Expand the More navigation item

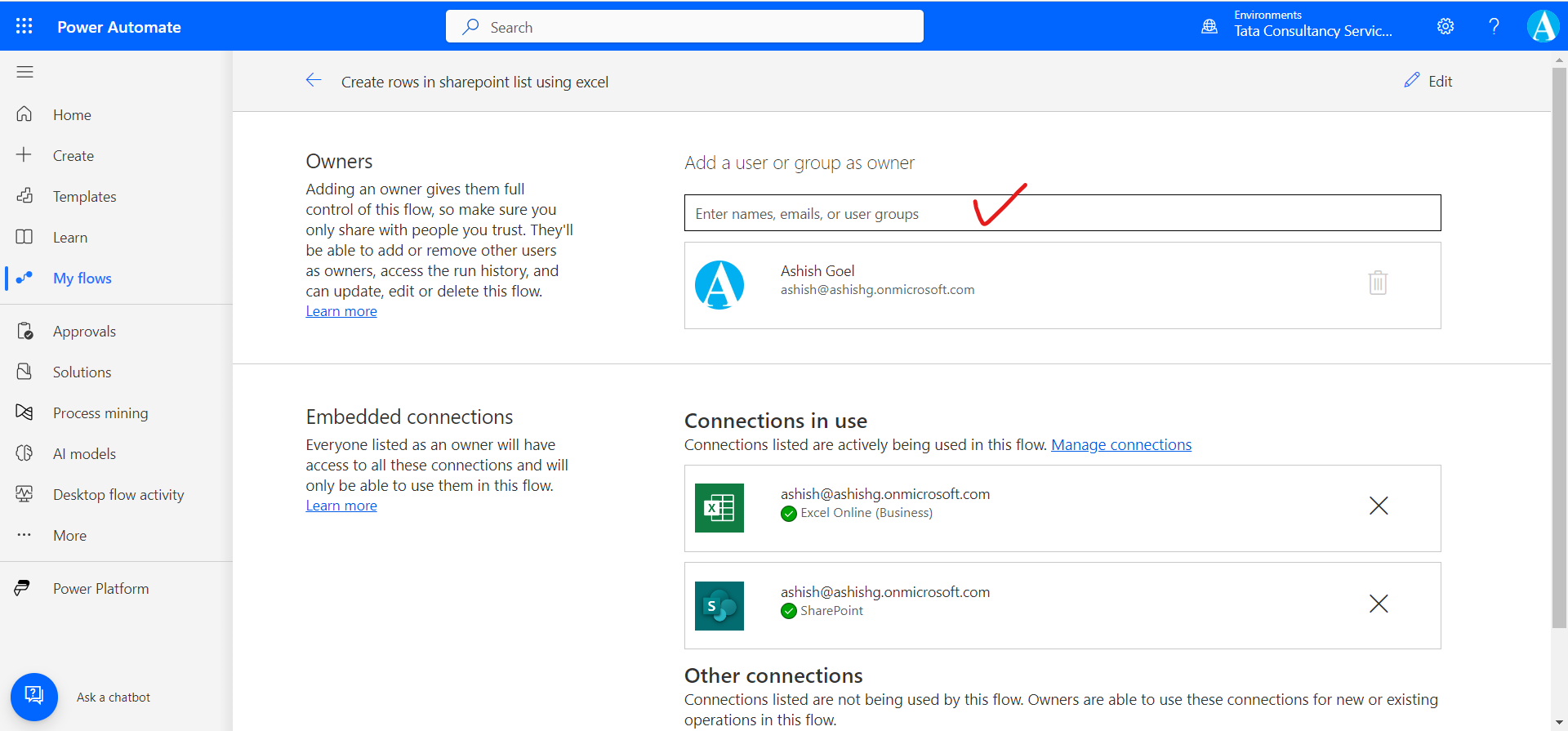pyautogui.click(x=69, y=536)
